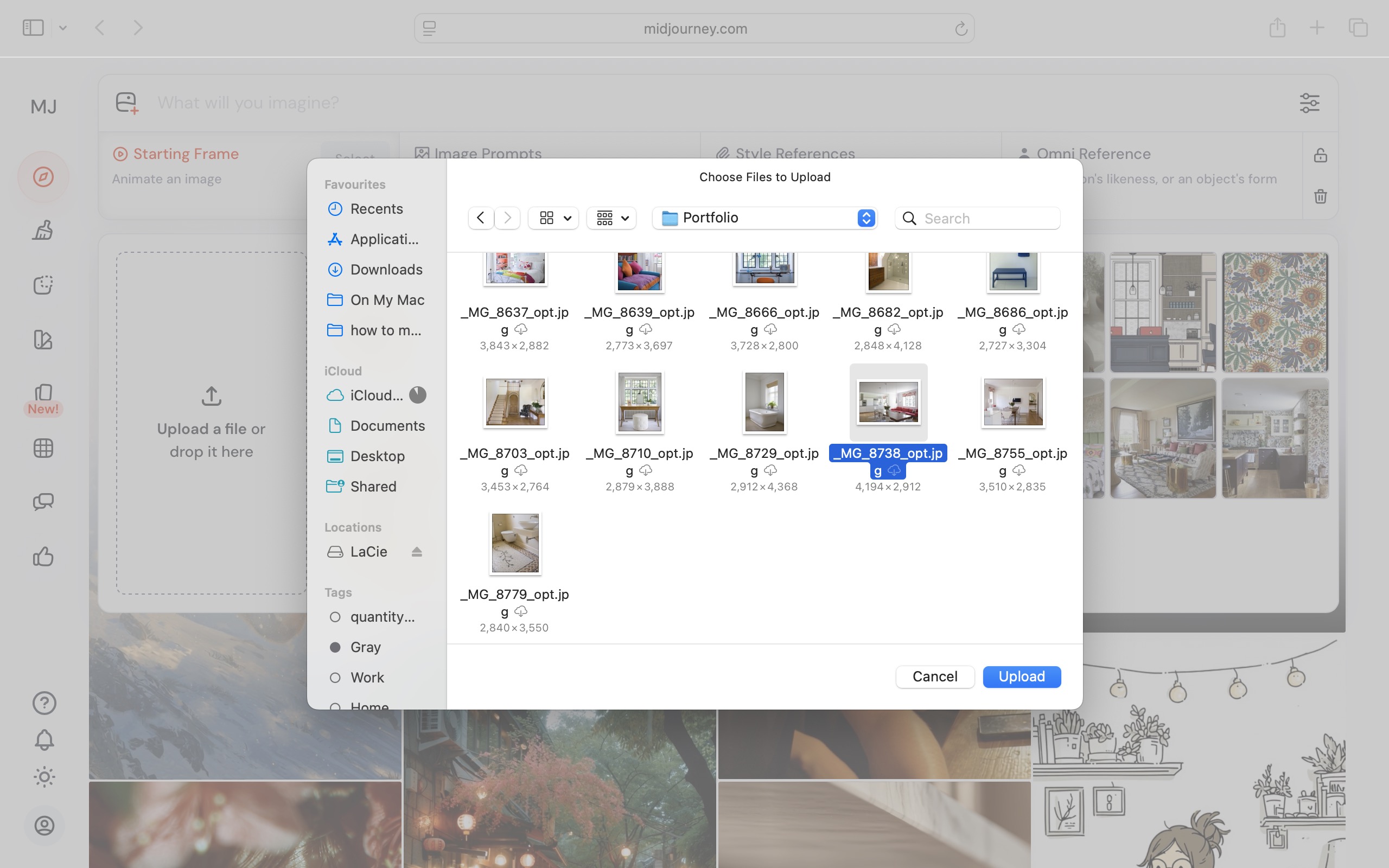Select the Work tag in sidebar
The height and width of the screenshot is (868, 1389).
pyautogui.click(x=367, y=678)
